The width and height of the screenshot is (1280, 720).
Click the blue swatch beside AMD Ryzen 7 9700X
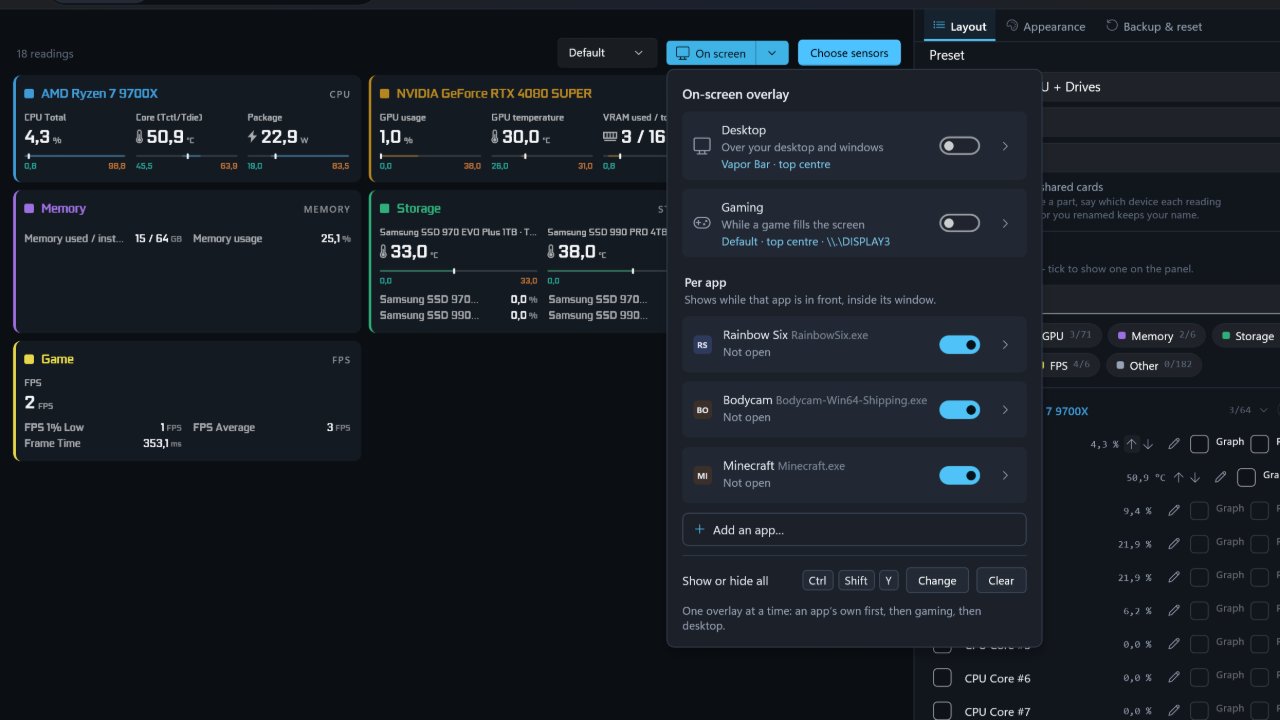pyautogui.click(x=29, y=94)
